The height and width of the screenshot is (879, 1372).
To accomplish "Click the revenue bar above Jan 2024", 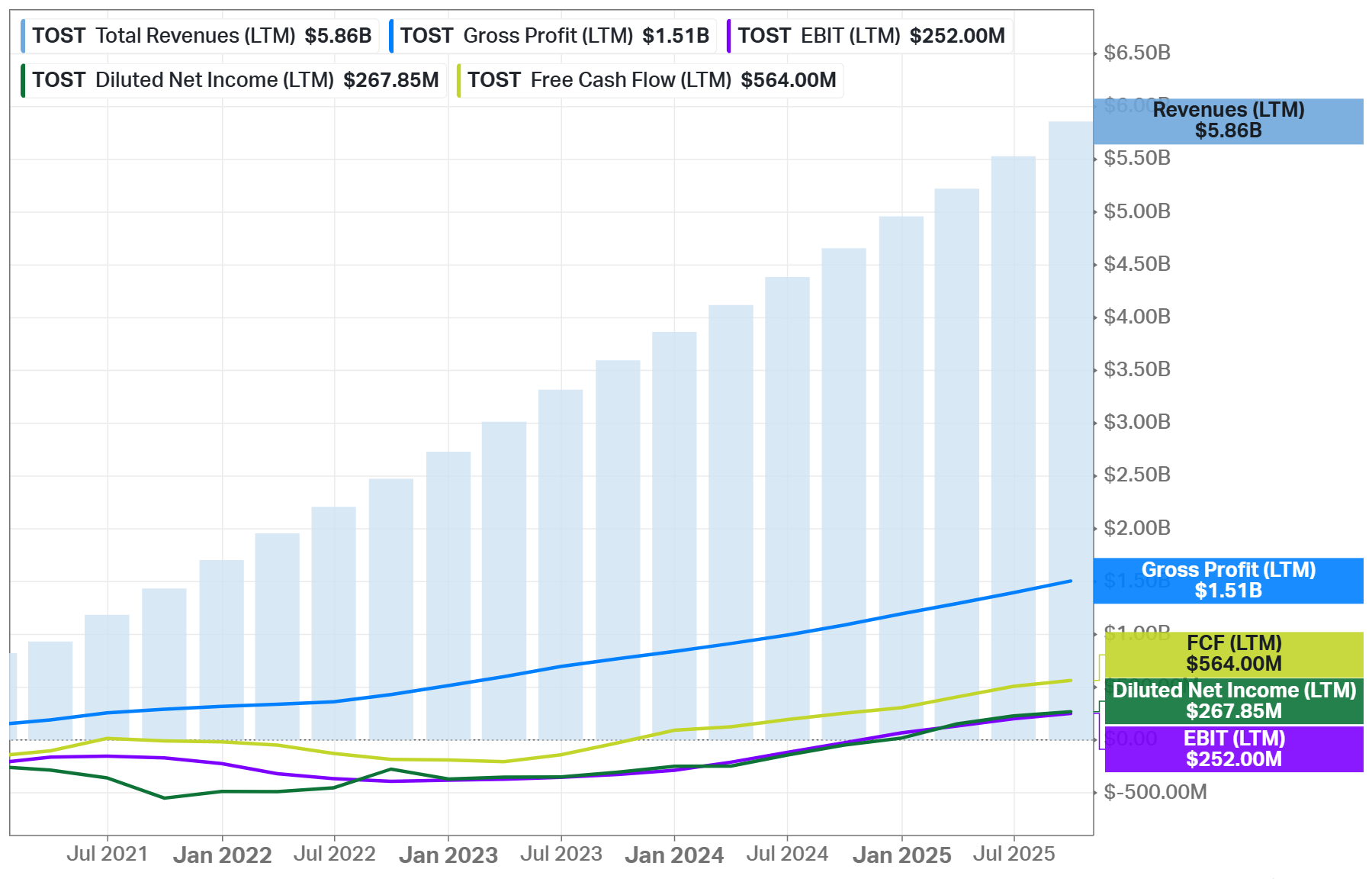I will pyautogui.click(x=674, y=536).
